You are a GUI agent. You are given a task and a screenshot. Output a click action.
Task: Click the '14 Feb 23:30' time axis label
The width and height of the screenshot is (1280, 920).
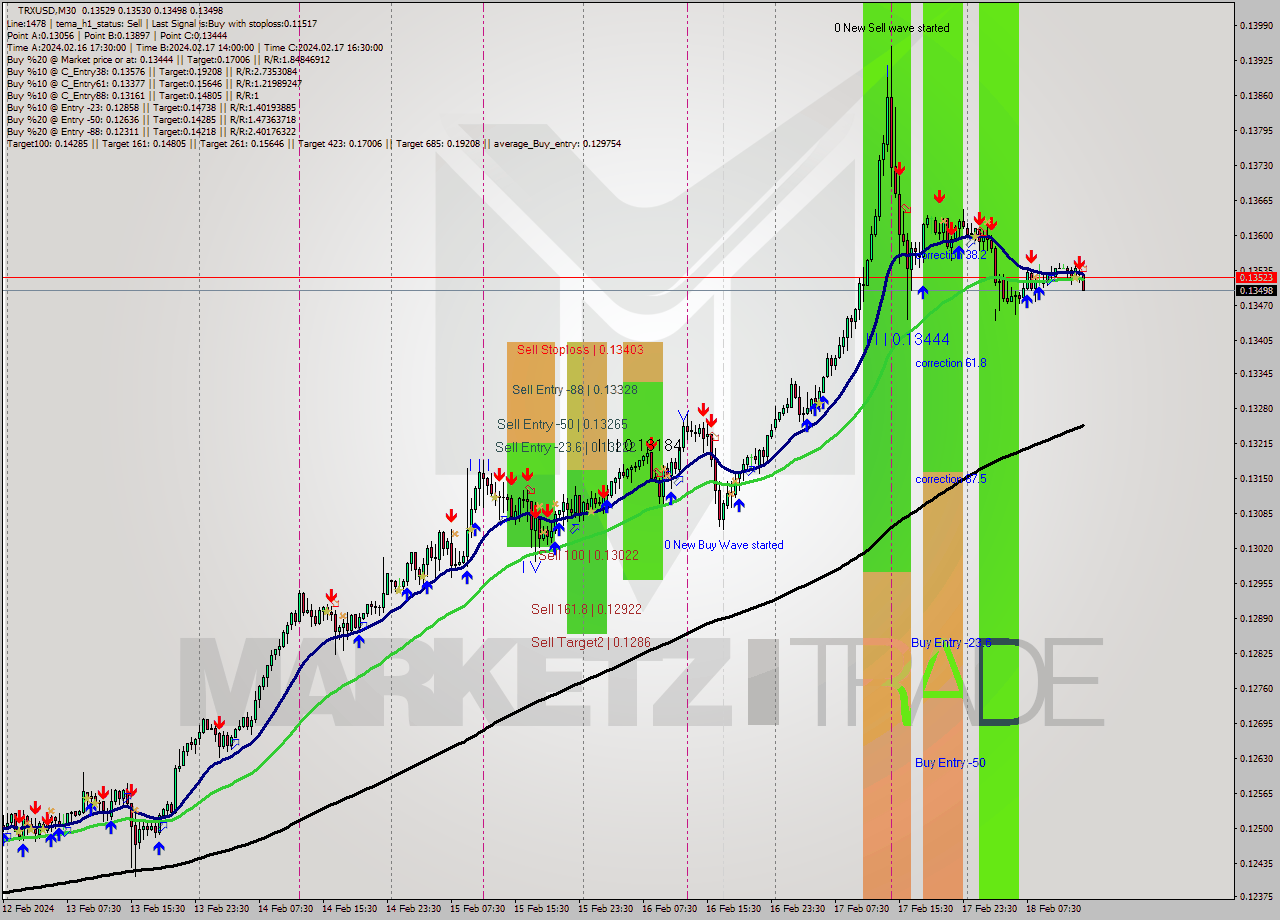[413, 909]
